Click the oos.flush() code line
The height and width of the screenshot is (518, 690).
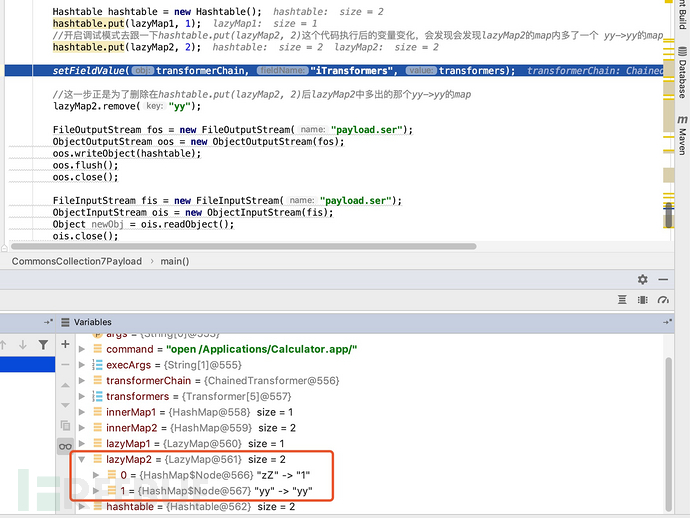coord(85,165)
